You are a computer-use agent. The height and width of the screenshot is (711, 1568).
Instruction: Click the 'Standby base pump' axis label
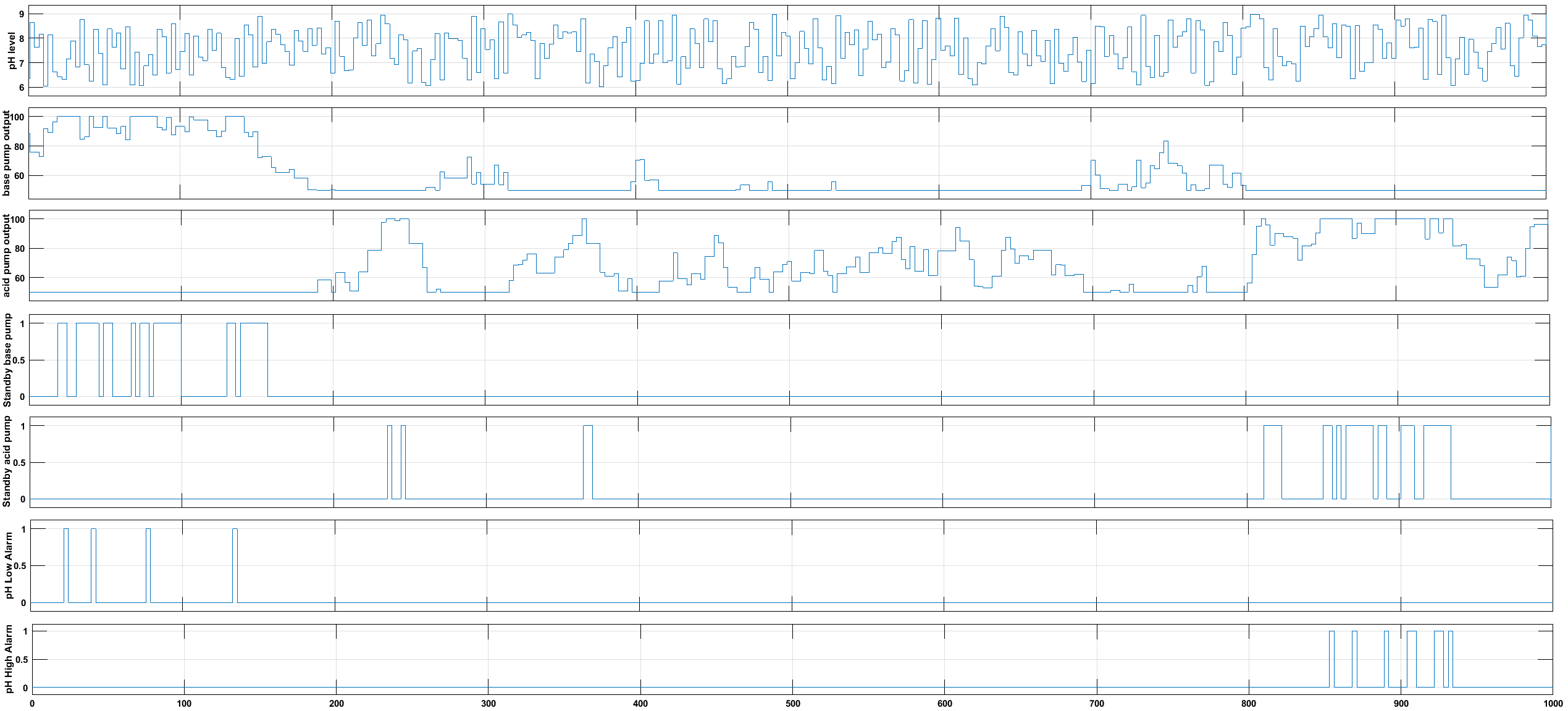(x=7, y=360)
